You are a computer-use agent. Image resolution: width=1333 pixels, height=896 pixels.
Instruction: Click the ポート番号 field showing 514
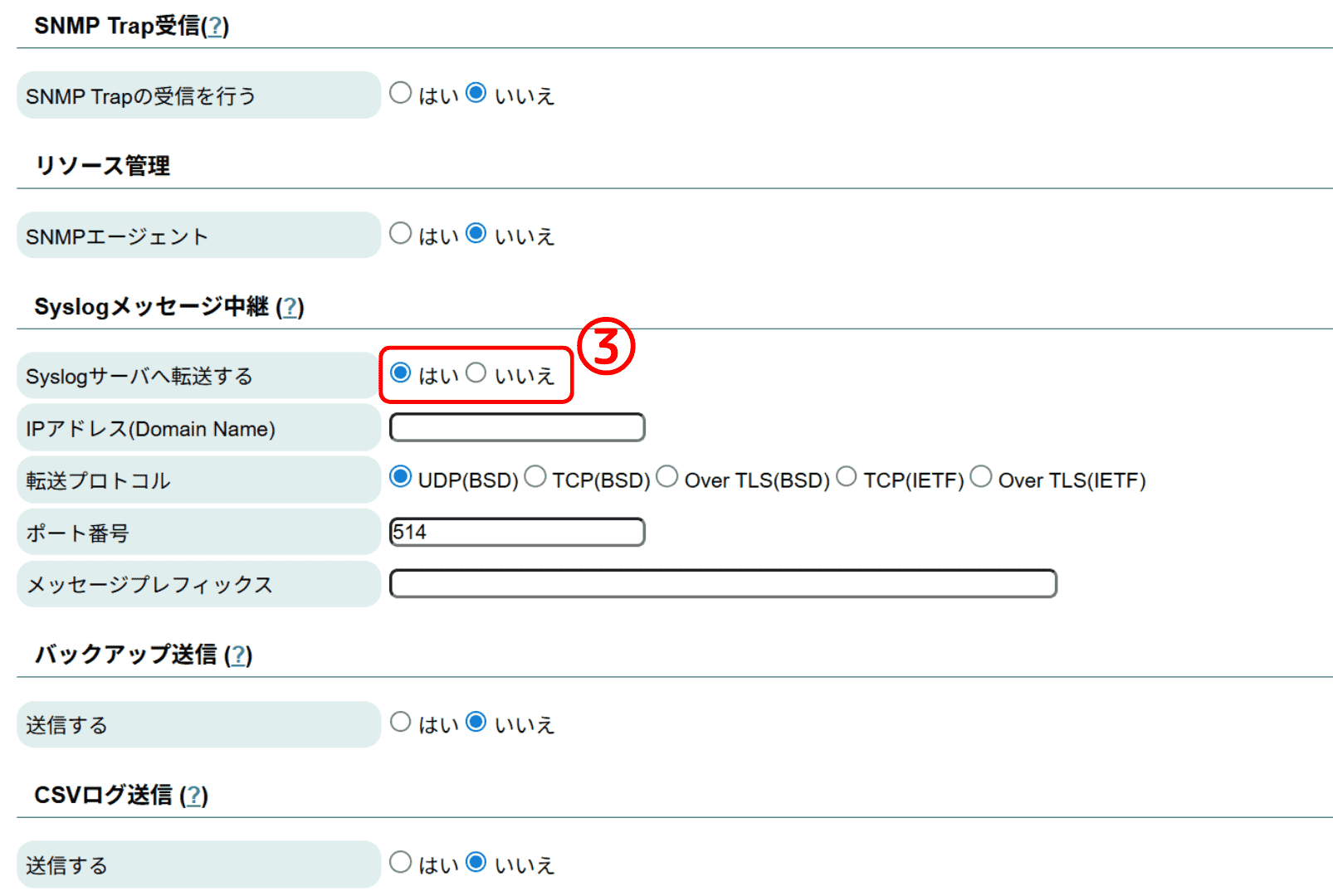click(x=517, y=532)
